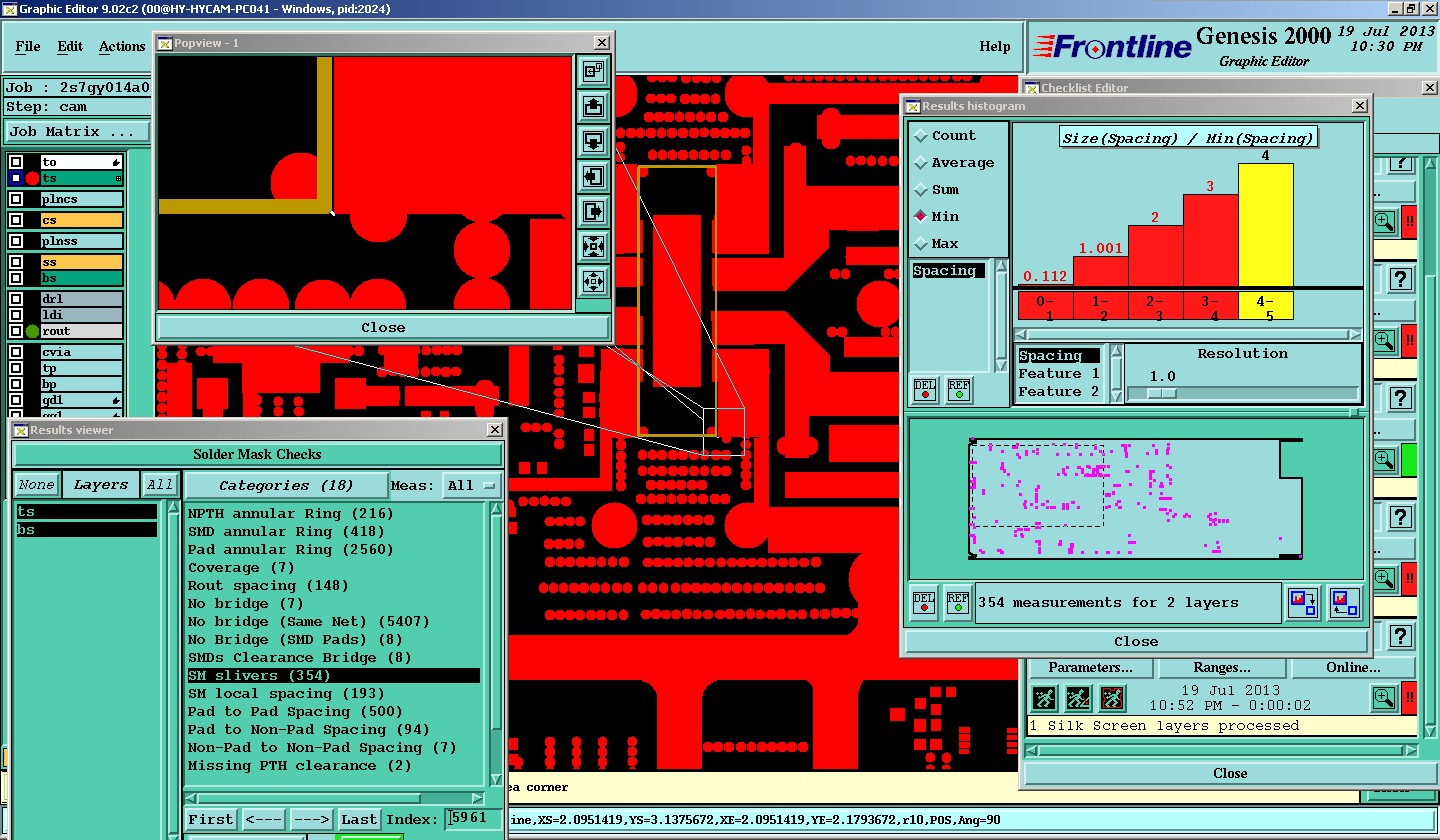
Task: Toggle checkbox for layer to
Action: click(x=16, y=162)
